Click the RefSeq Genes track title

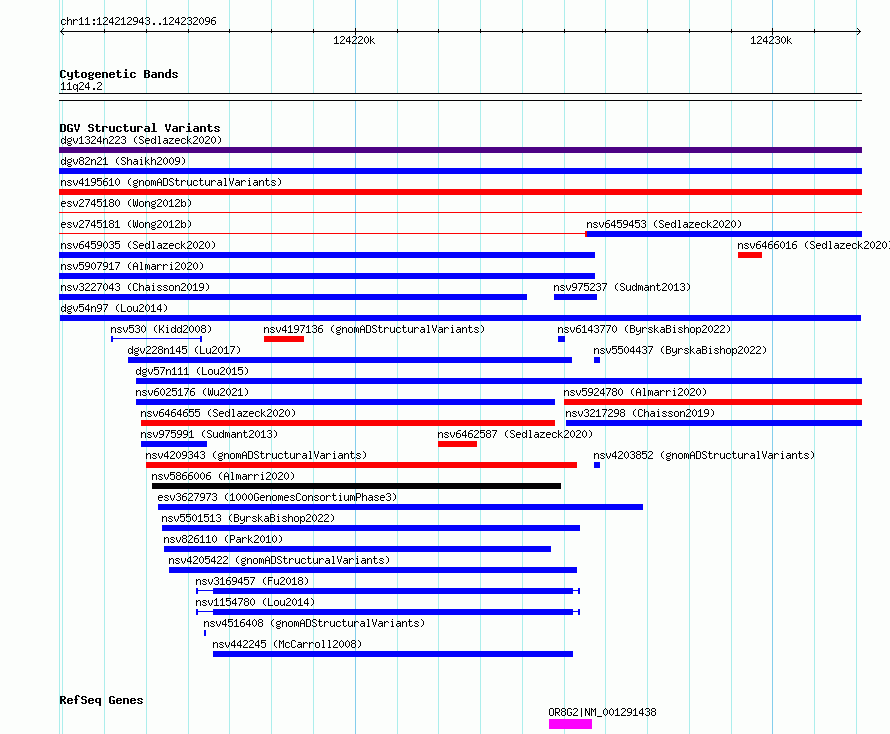[x=101, y=701]
